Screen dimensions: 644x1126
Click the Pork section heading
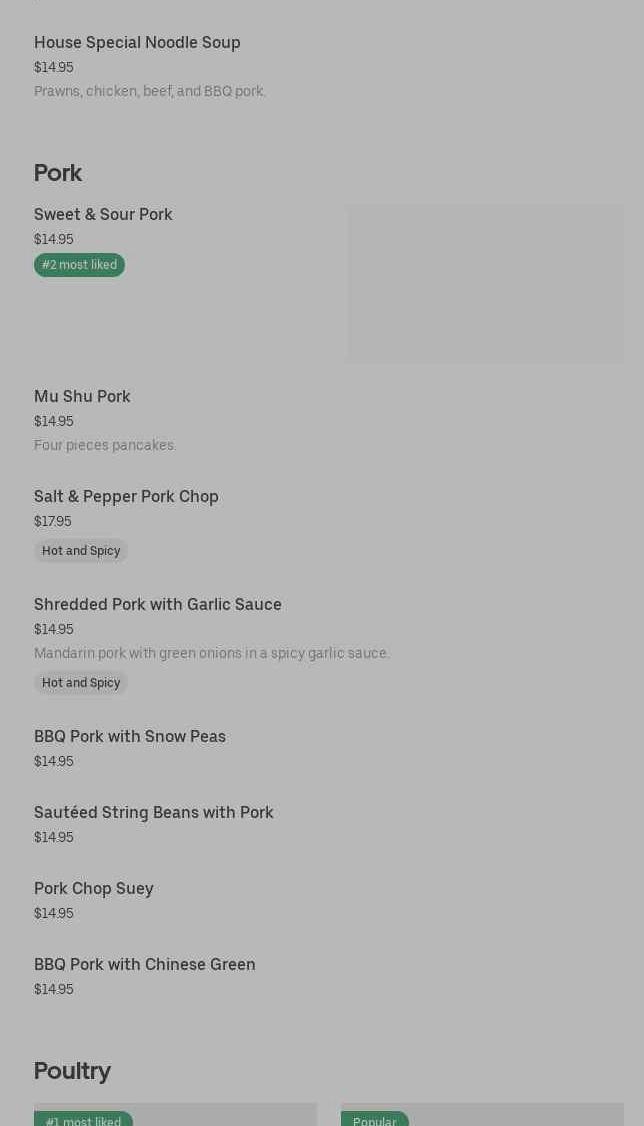58,173
